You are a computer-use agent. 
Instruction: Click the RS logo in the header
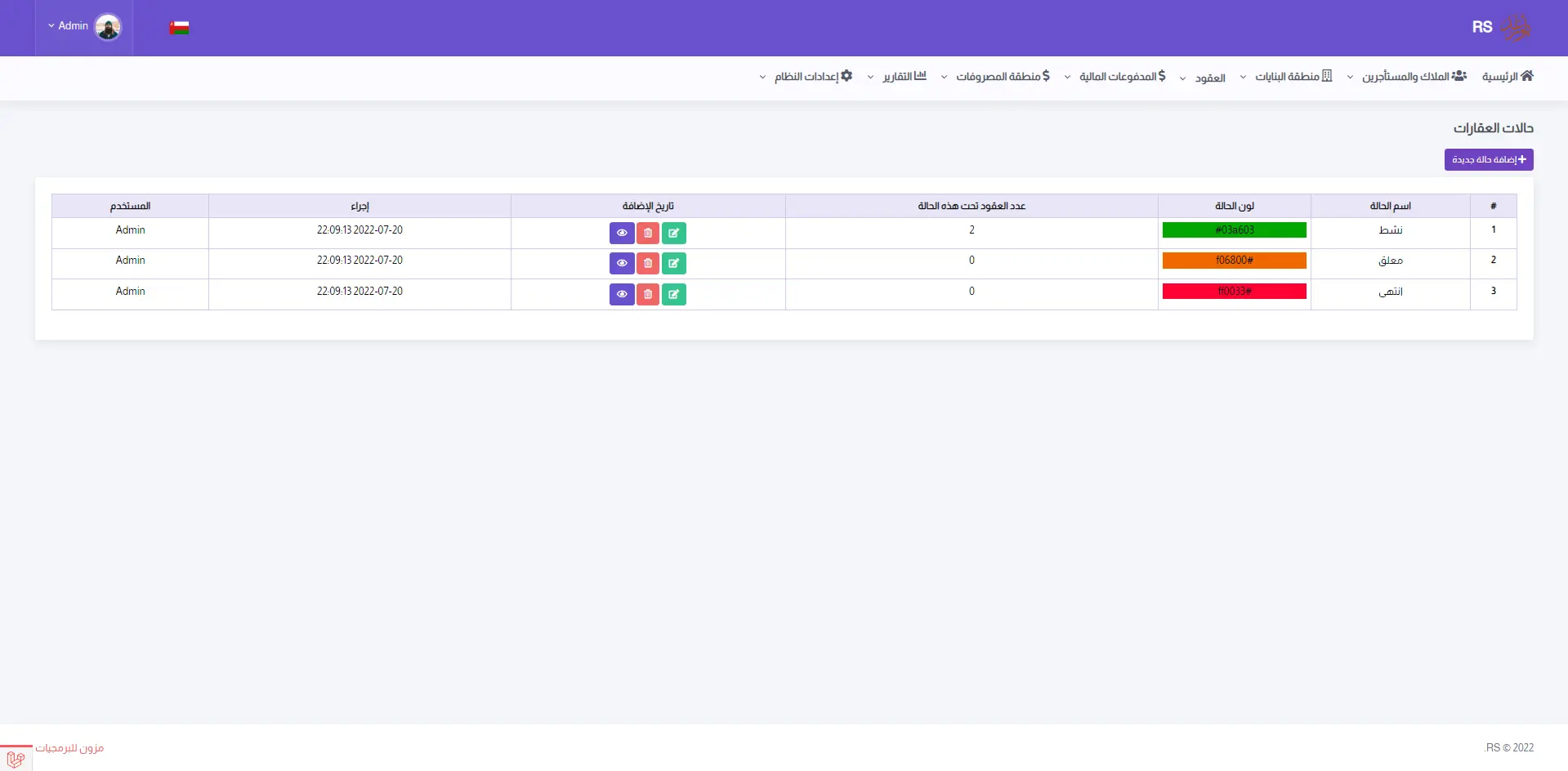tap(1501, 28)
